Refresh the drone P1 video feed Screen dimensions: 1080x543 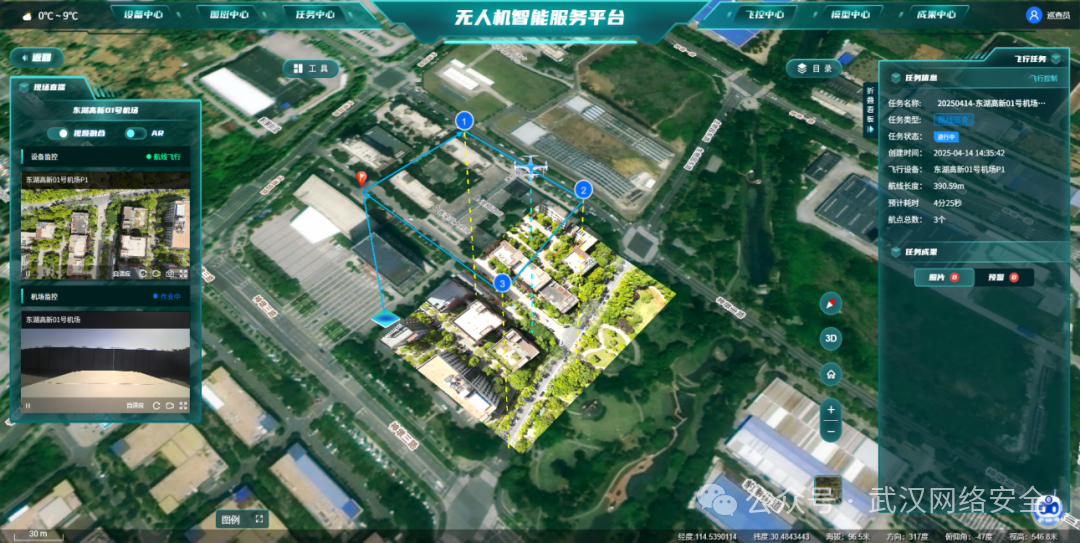click(143, 274)
